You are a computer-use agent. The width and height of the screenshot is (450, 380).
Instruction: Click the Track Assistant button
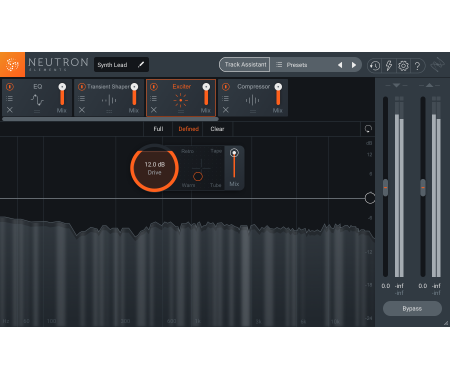coord(245,65)
